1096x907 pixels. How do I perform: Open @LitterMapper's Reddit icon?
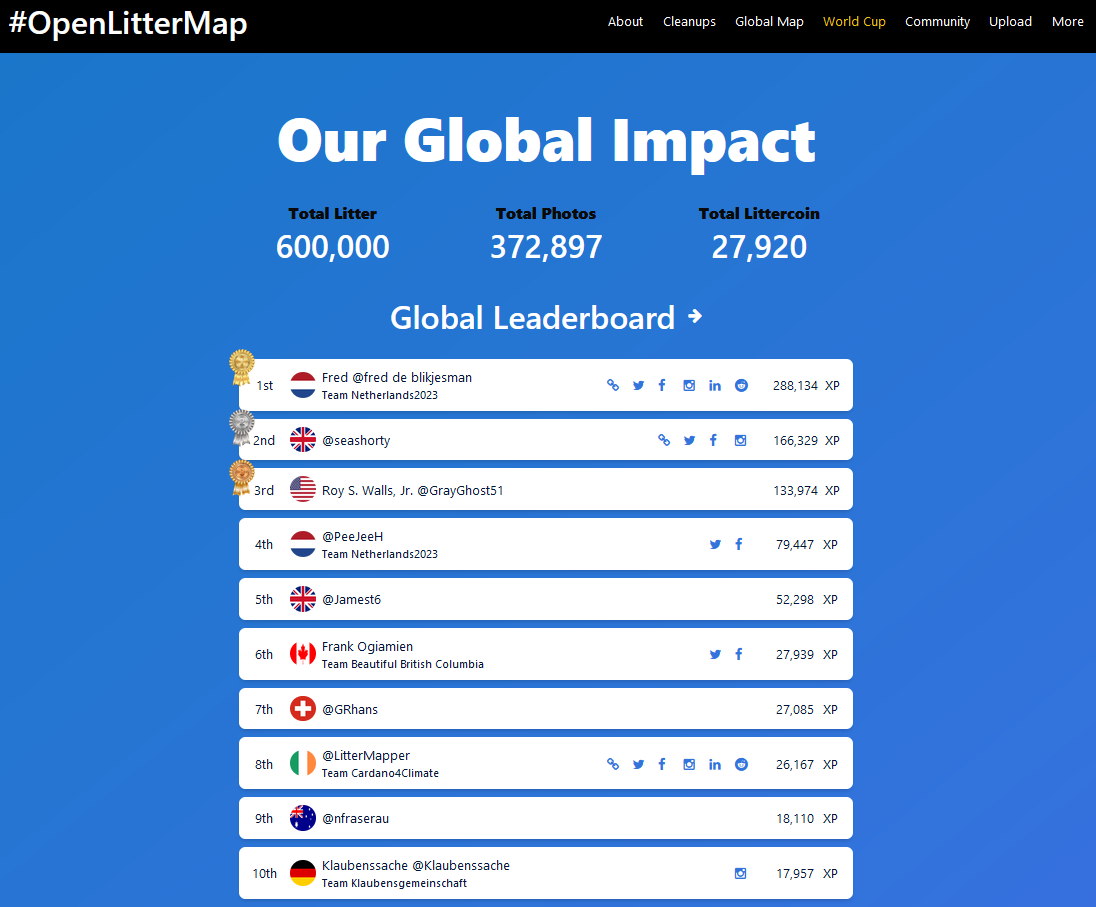coord(742,764)
